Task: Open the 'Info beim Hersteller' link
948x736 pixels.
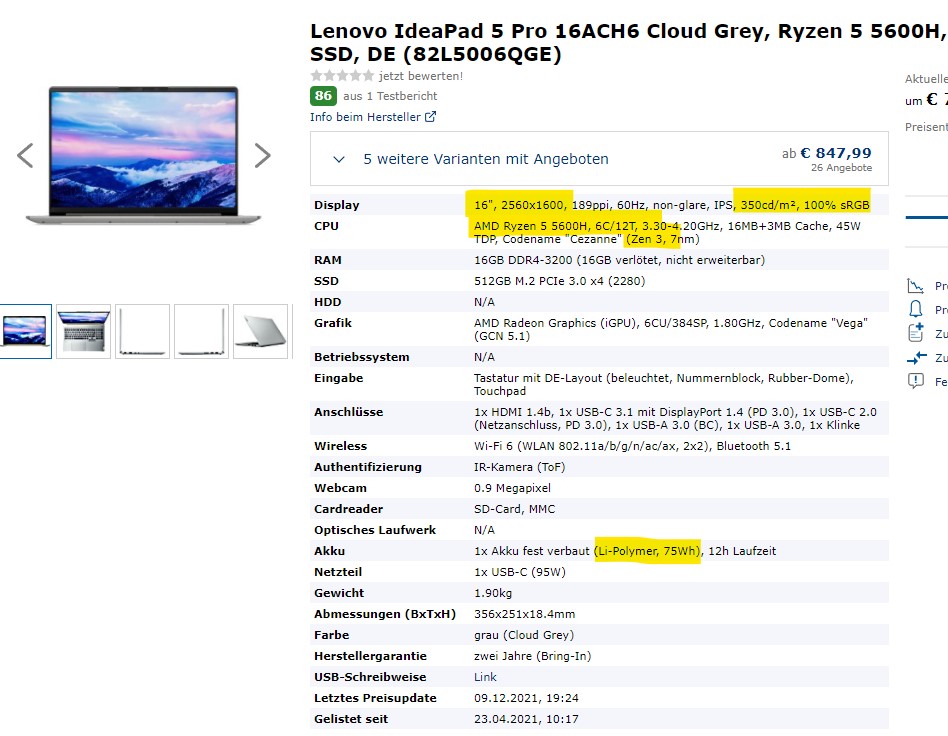Action: (368, 117)
